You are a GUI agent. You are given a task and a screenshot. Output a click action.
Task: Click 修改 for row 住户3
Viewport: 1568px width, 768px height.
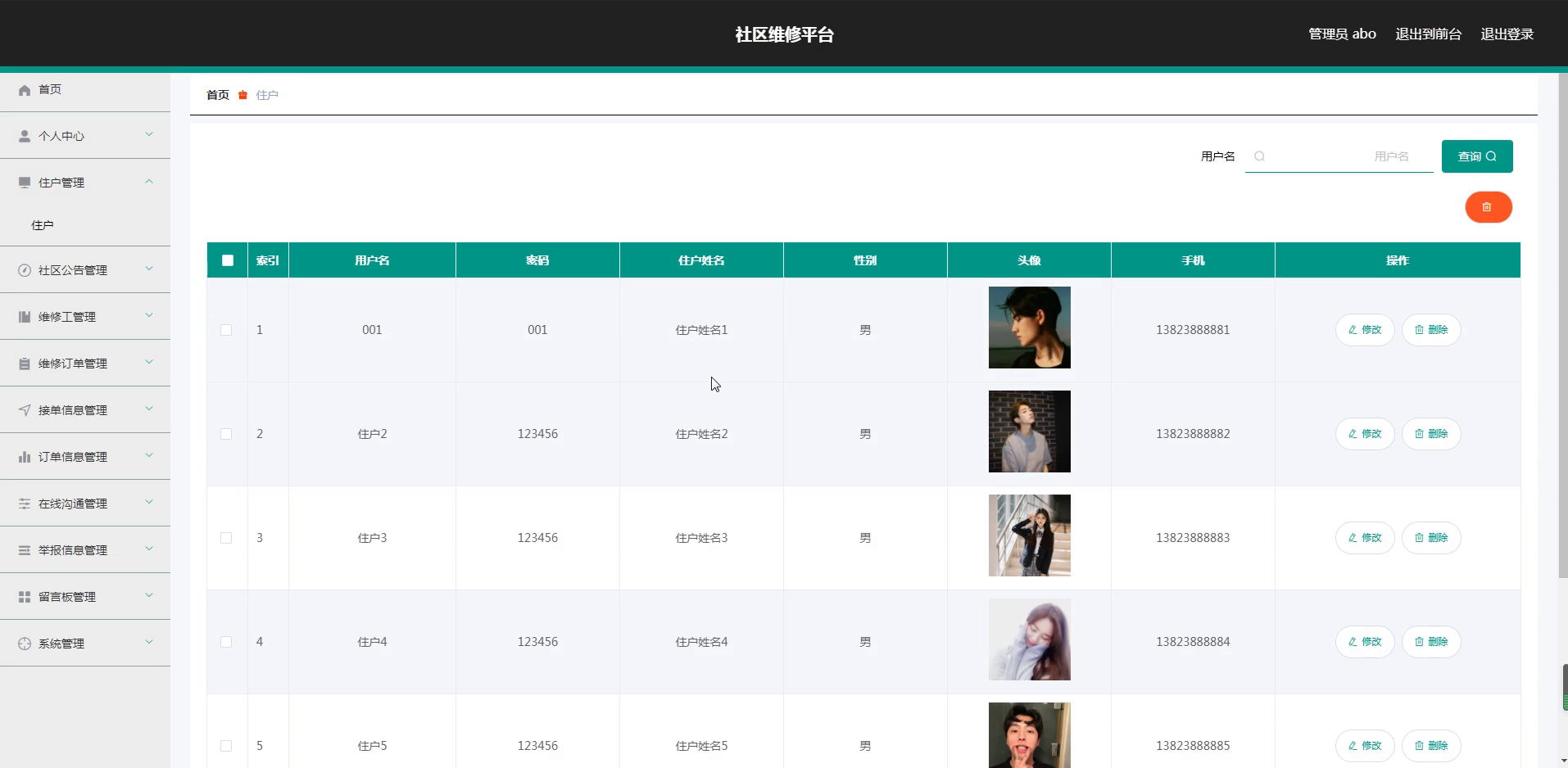[x=1365, y=538]
